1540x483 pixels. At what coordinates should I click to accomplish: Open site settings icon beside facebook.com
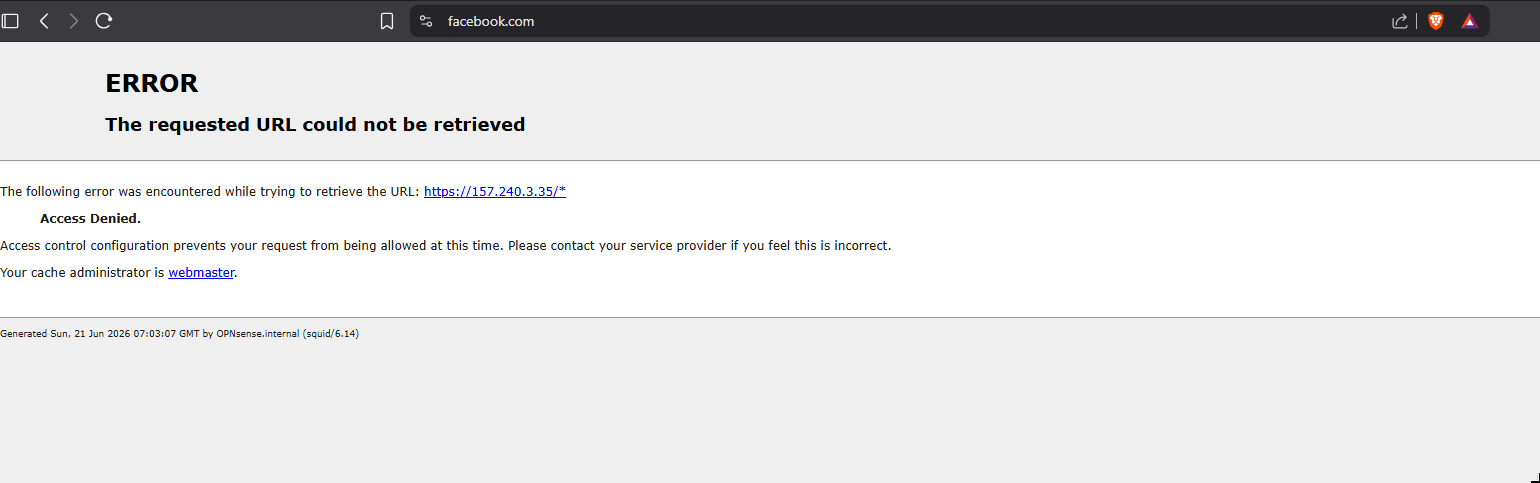tap(426, 21)
